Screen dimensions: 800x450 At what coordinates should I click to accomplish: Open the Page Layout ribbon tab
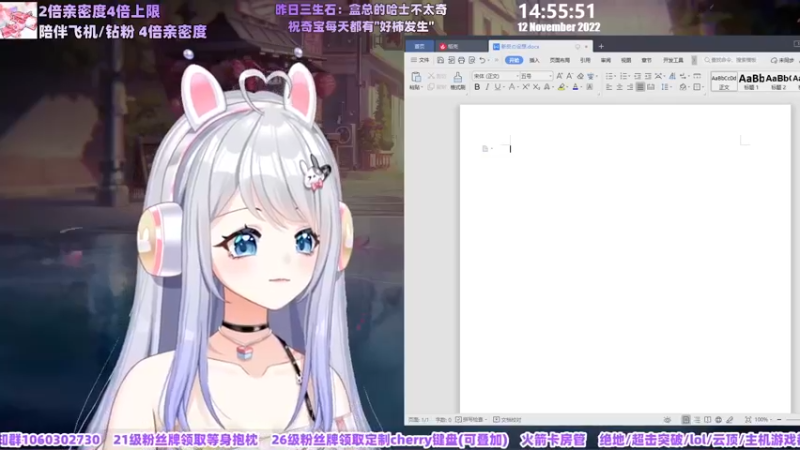[560, 60]
